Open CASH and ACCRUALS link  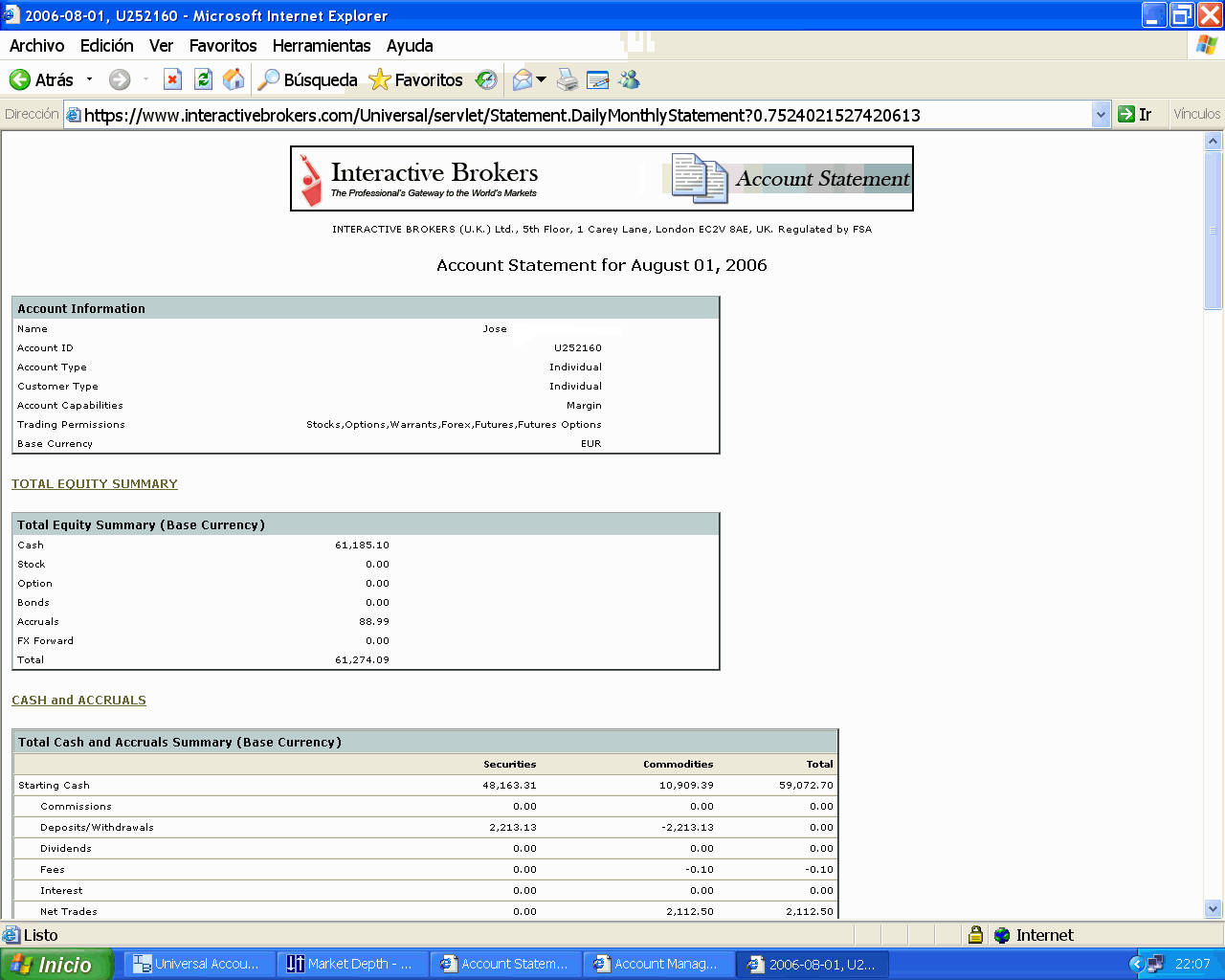point(78,700)
